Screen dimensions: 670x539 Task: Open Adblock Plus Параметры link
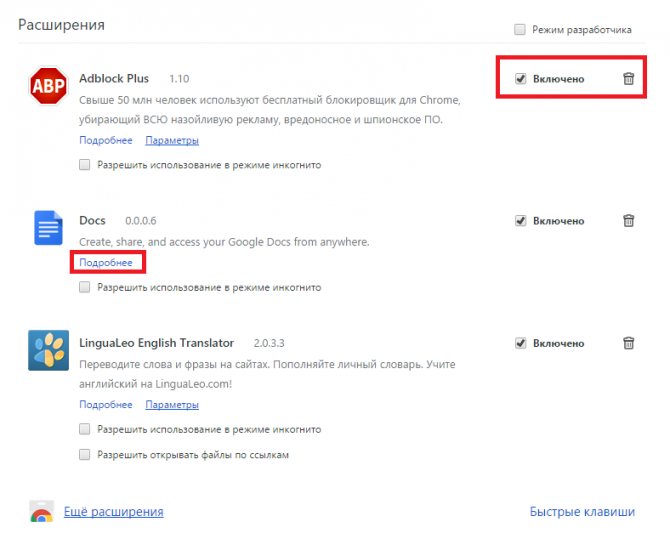pos(172,140)
